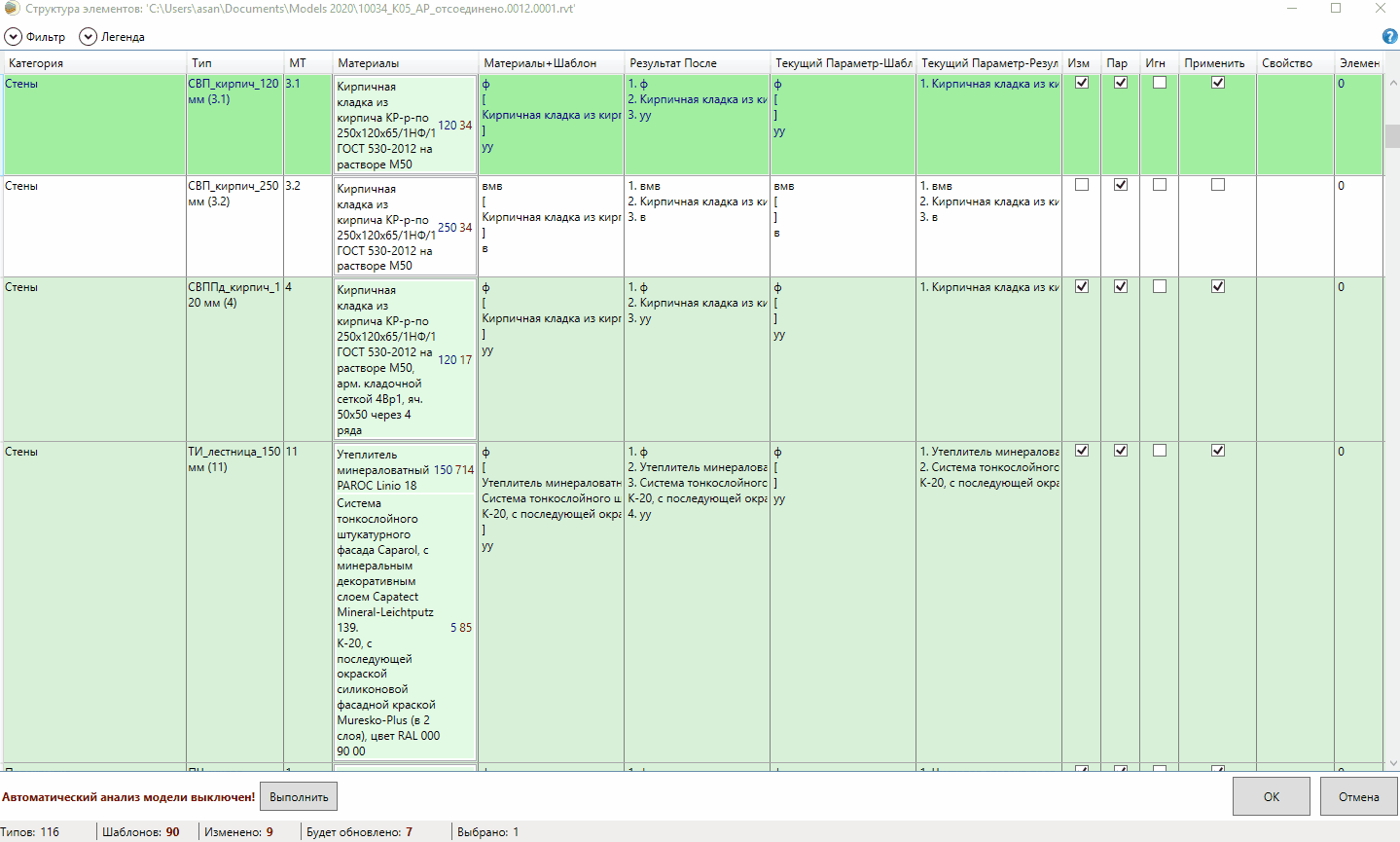Click the МТ column header

(x=308, y=63)
